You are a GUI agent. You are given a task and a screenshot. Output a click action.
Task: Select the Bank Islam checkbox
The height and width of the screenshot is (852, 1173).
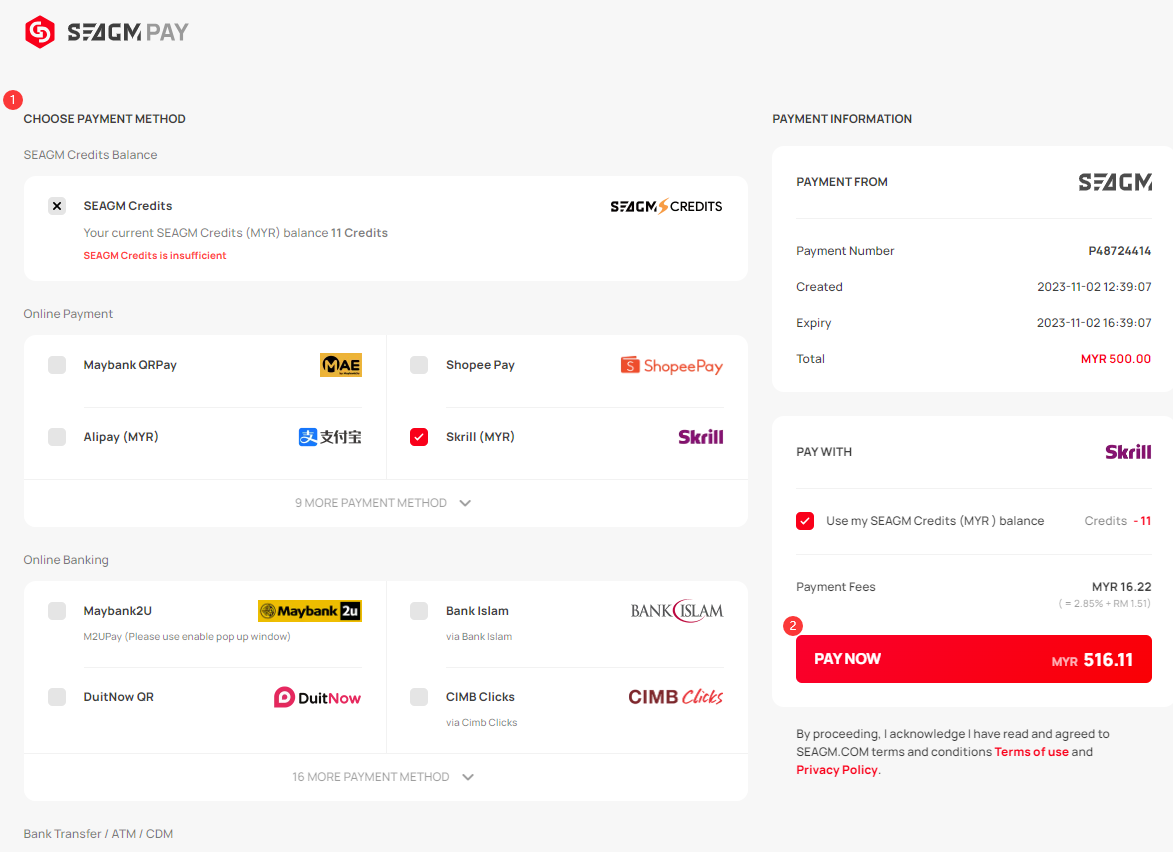click(x=419, y=611)
